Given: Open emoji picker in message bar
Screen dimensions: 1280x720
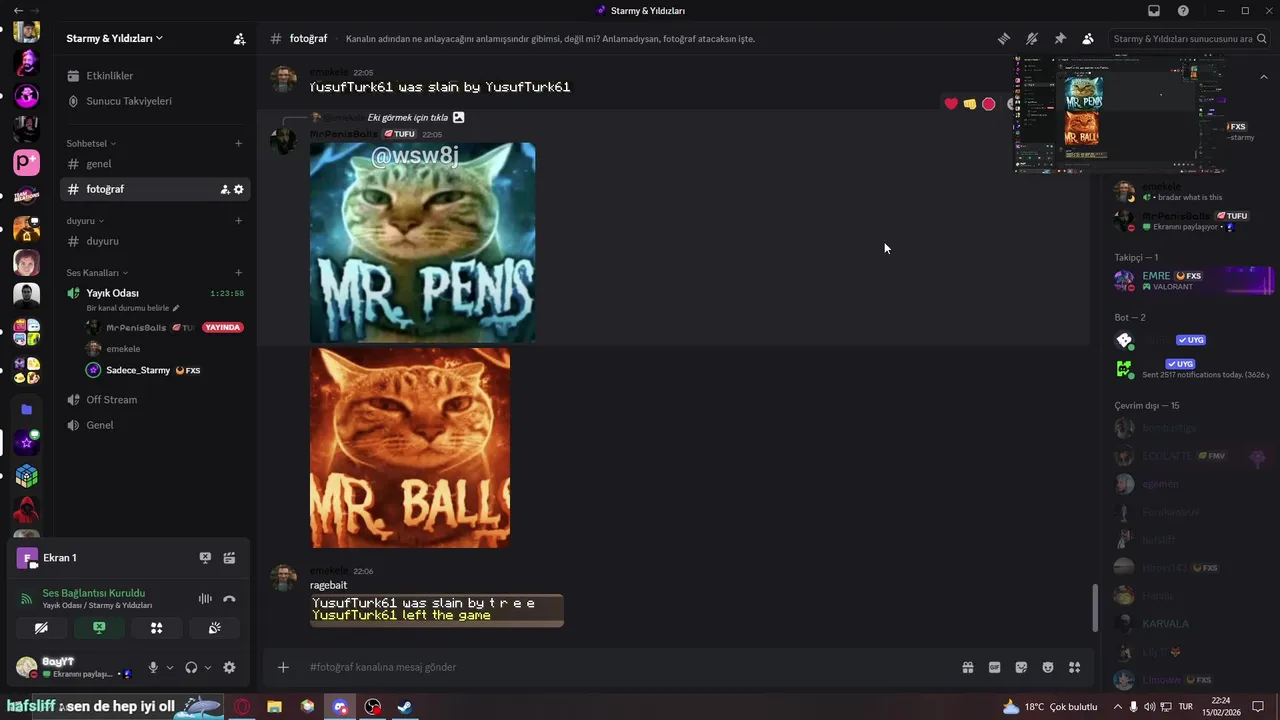Looking at the screenshot, I should click(1048, 667).
